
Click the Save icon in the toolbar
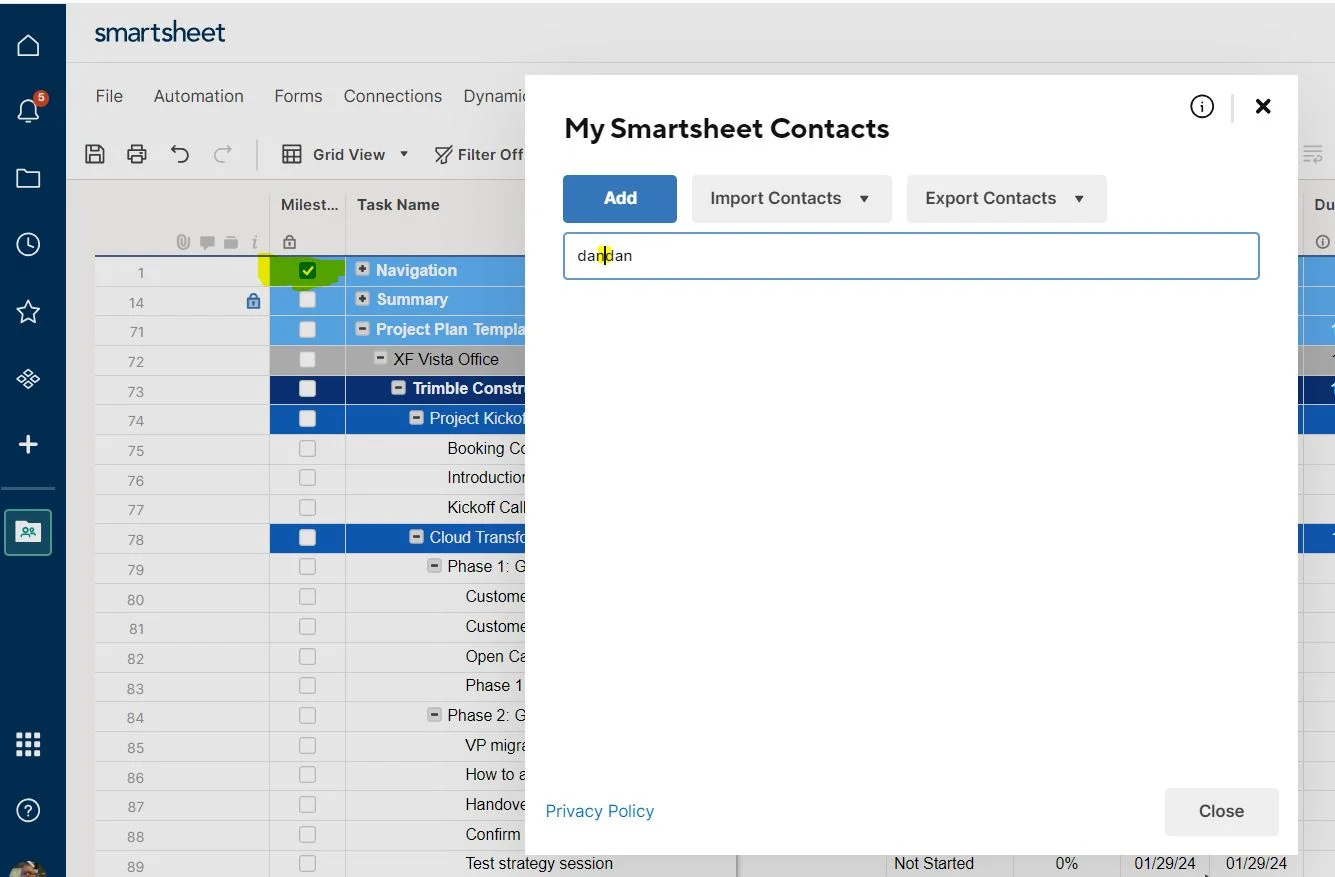tap(95, 154)
